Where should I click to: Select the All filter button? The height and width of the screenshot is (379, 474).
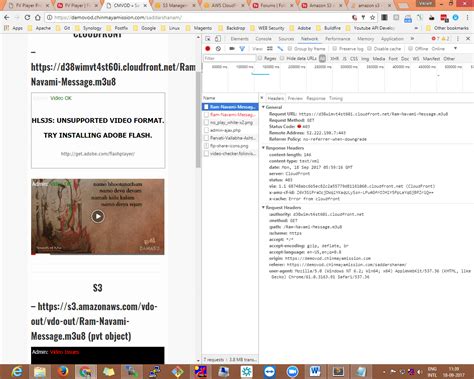tap(322, 59)
